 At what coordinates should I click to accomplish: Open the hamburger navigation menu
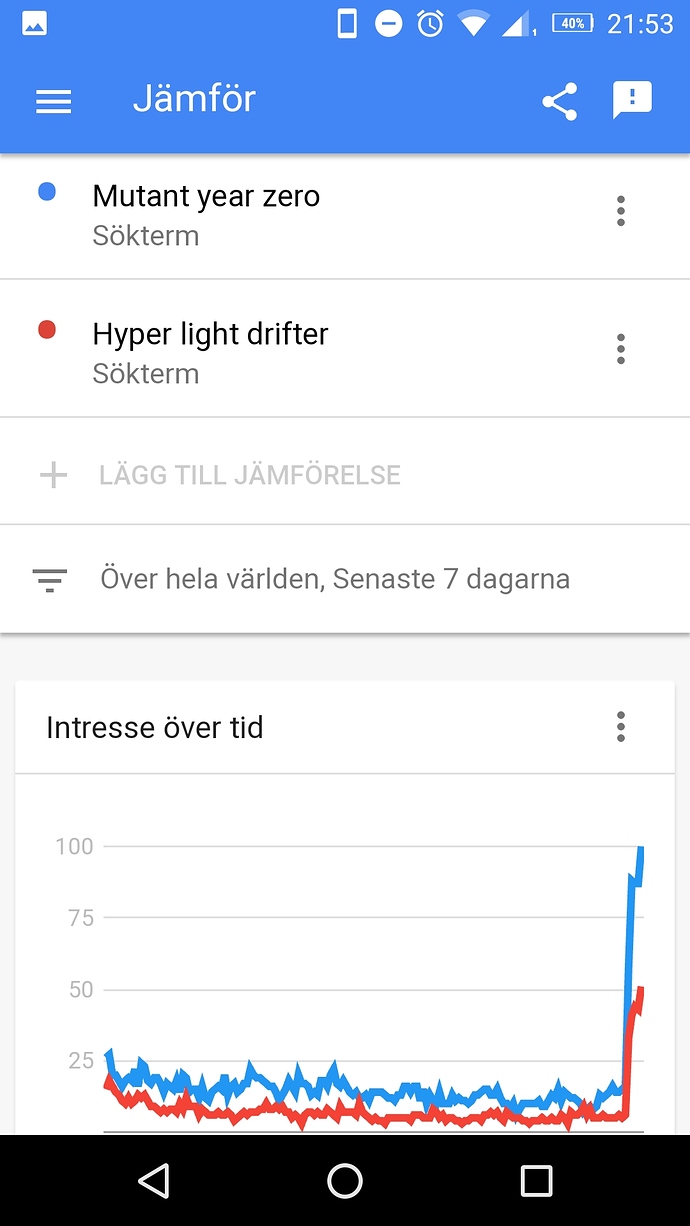(54, 101)
